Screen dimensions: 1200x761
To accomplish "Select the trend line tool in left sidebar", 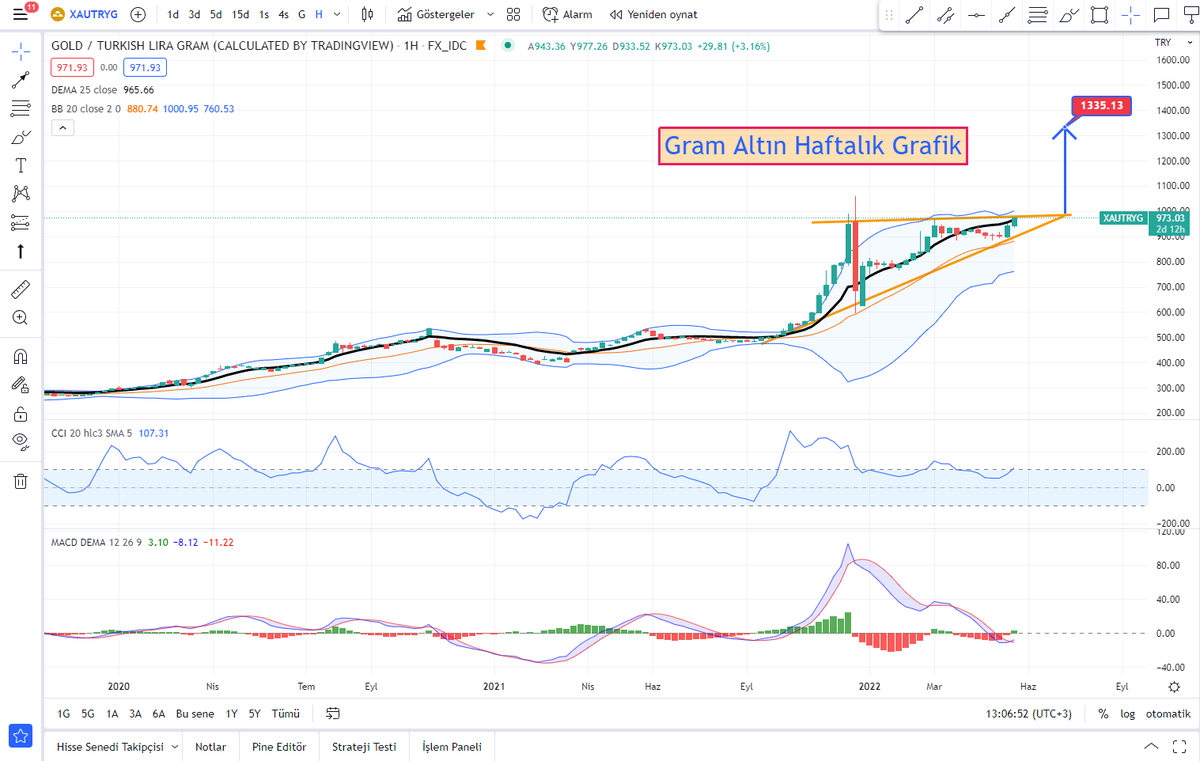I will click(20, 80).
